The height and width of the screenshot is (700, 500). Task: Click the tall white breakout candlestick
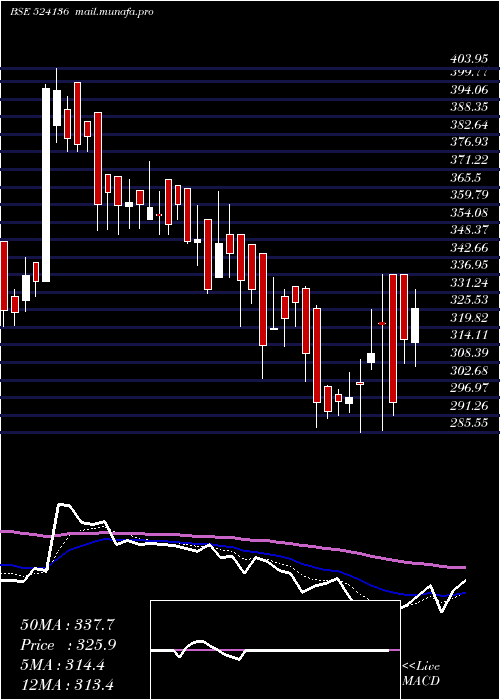pyautogui.click(x=46, y=185)
